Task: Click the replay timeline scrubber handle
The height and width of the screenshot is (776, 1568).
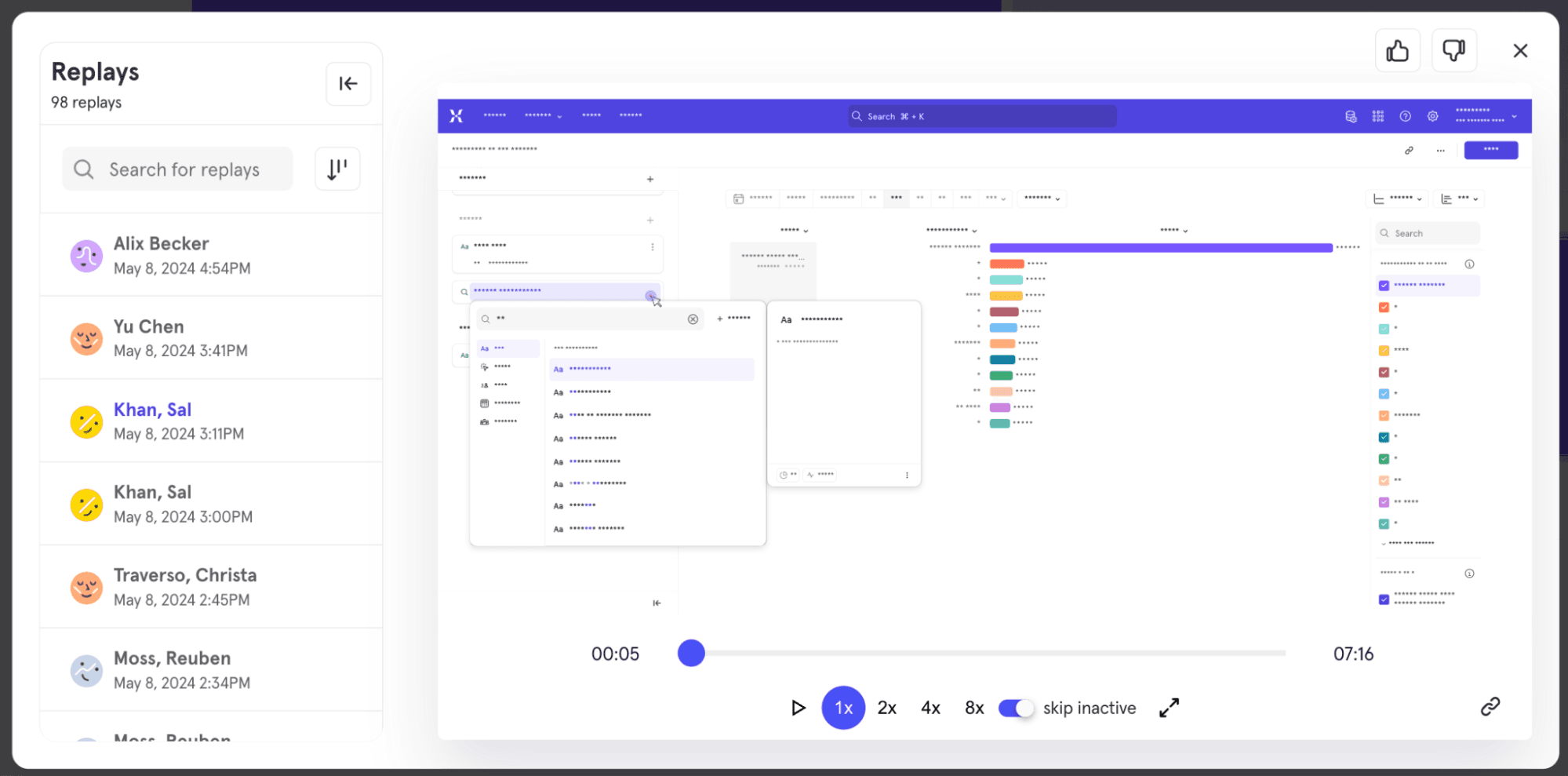Action: (x=691, y=653)
